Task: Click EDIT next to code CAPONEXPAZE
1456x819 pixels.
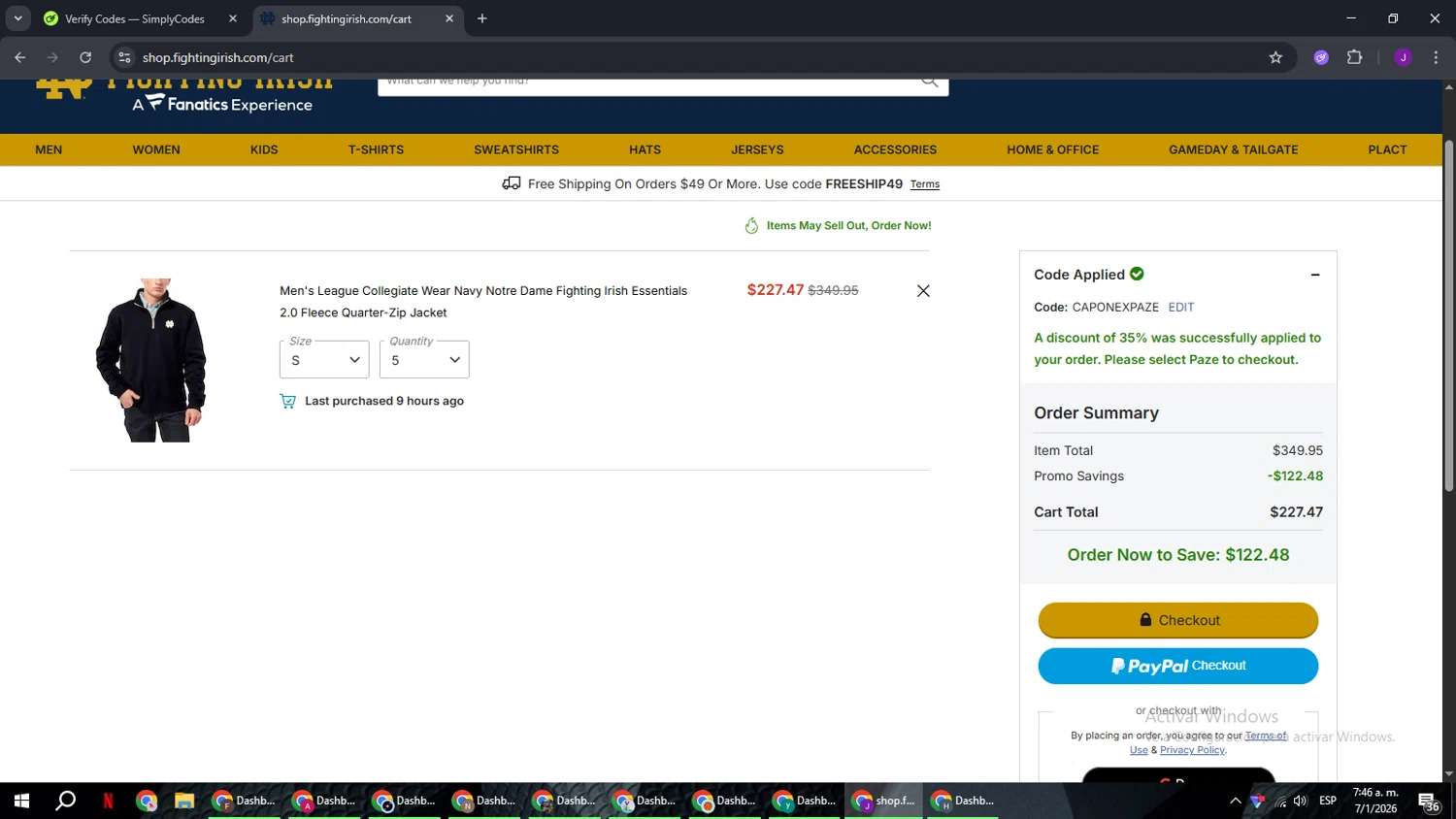Action: pos(1181,307)
